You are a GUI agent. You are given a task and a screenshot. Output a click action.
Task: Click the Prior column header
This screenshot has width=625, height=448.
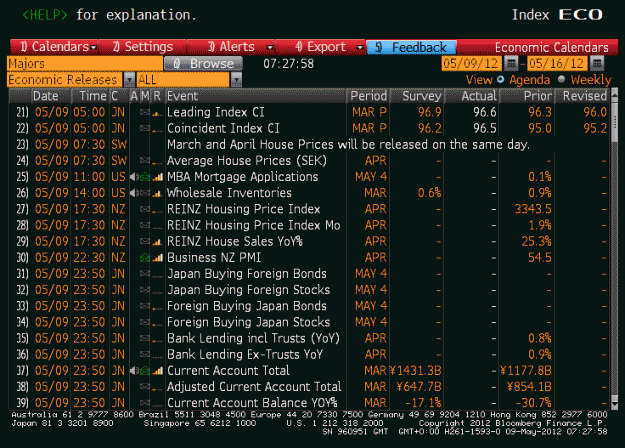tap(527, 96)
